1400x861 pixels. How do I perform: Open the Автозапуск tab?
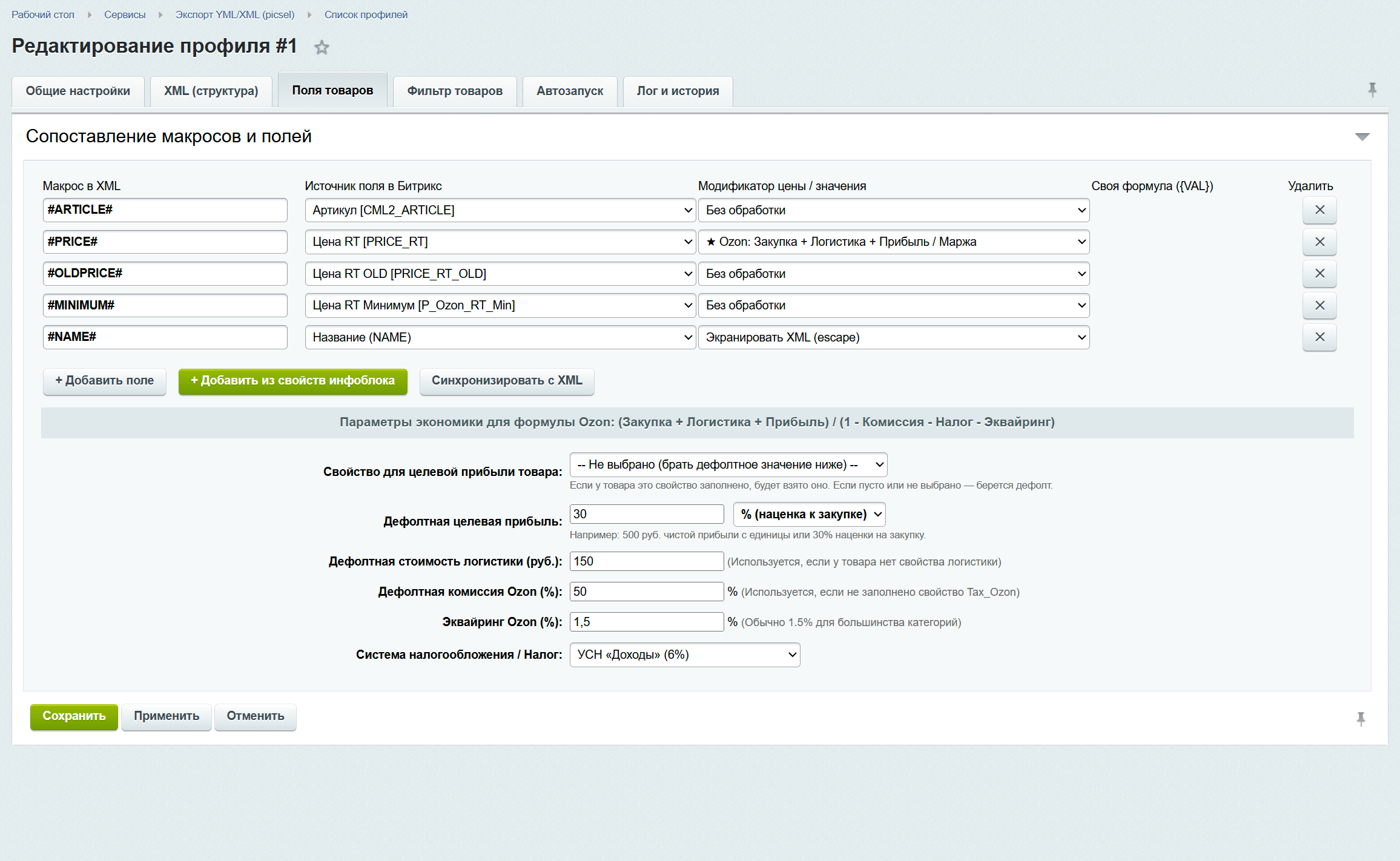(570, 91)
